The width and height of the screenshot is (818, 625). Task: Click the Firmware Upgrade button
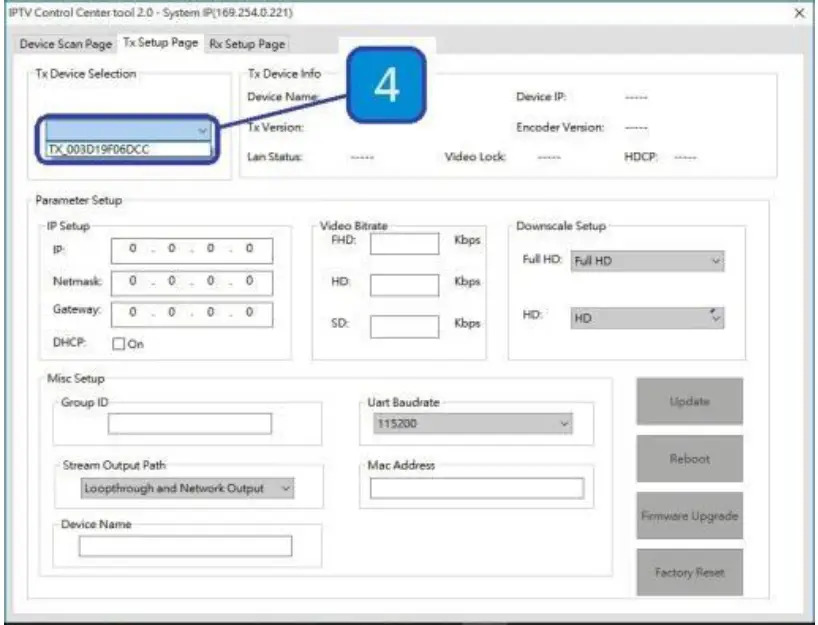click(689, 515)
